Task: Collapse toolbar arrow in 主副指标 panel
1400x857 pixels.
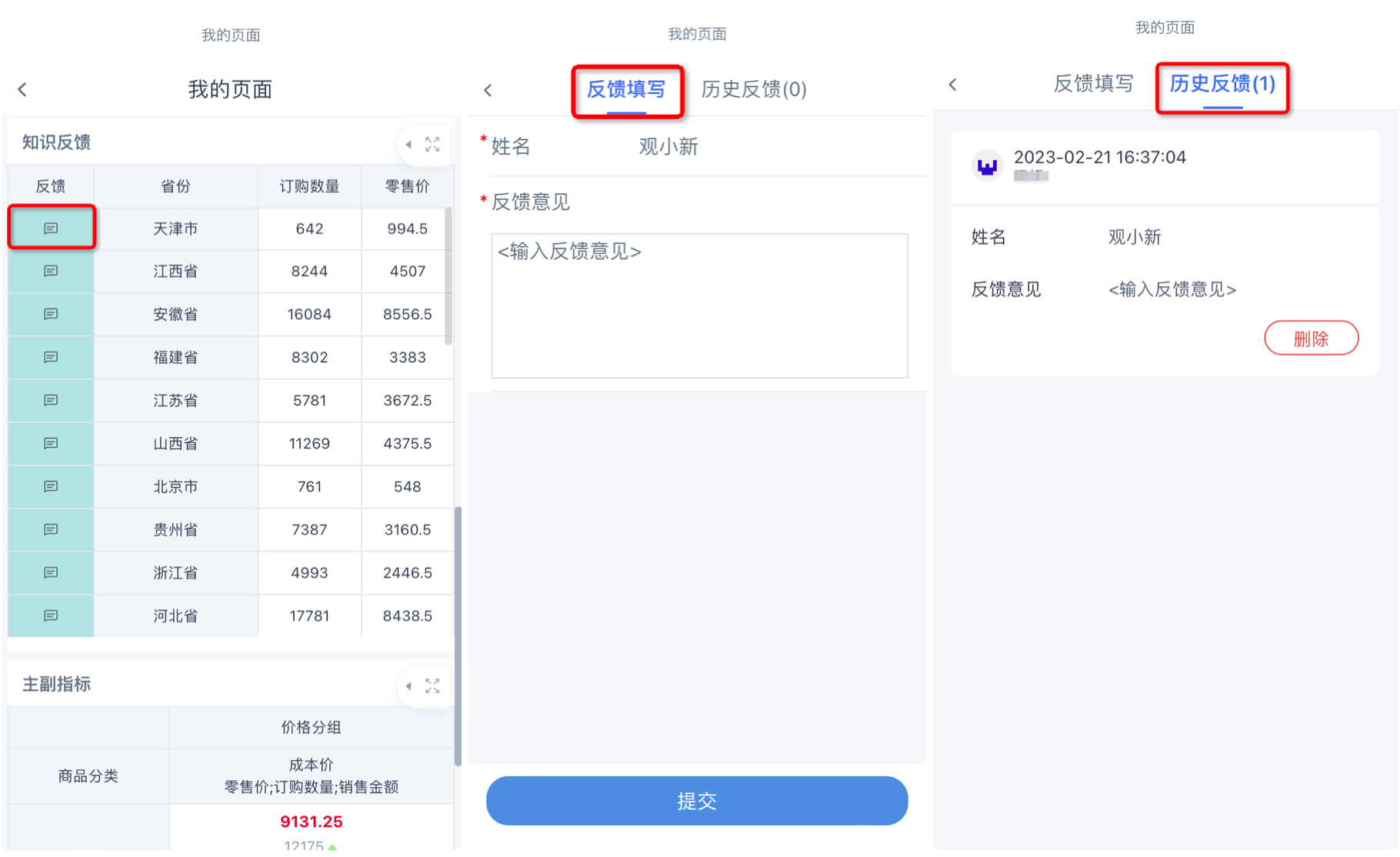Action: [x=408, y=686]
